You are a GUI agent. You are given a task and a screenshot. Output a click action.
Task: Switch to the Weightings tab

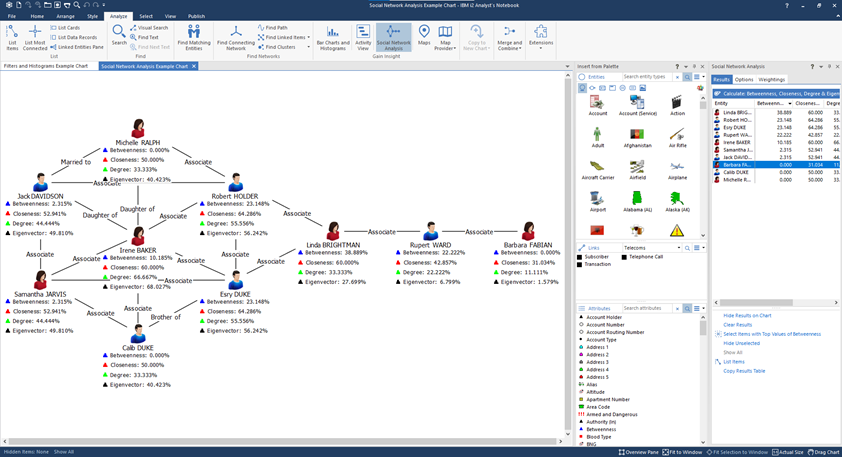(x=772, y=79)
